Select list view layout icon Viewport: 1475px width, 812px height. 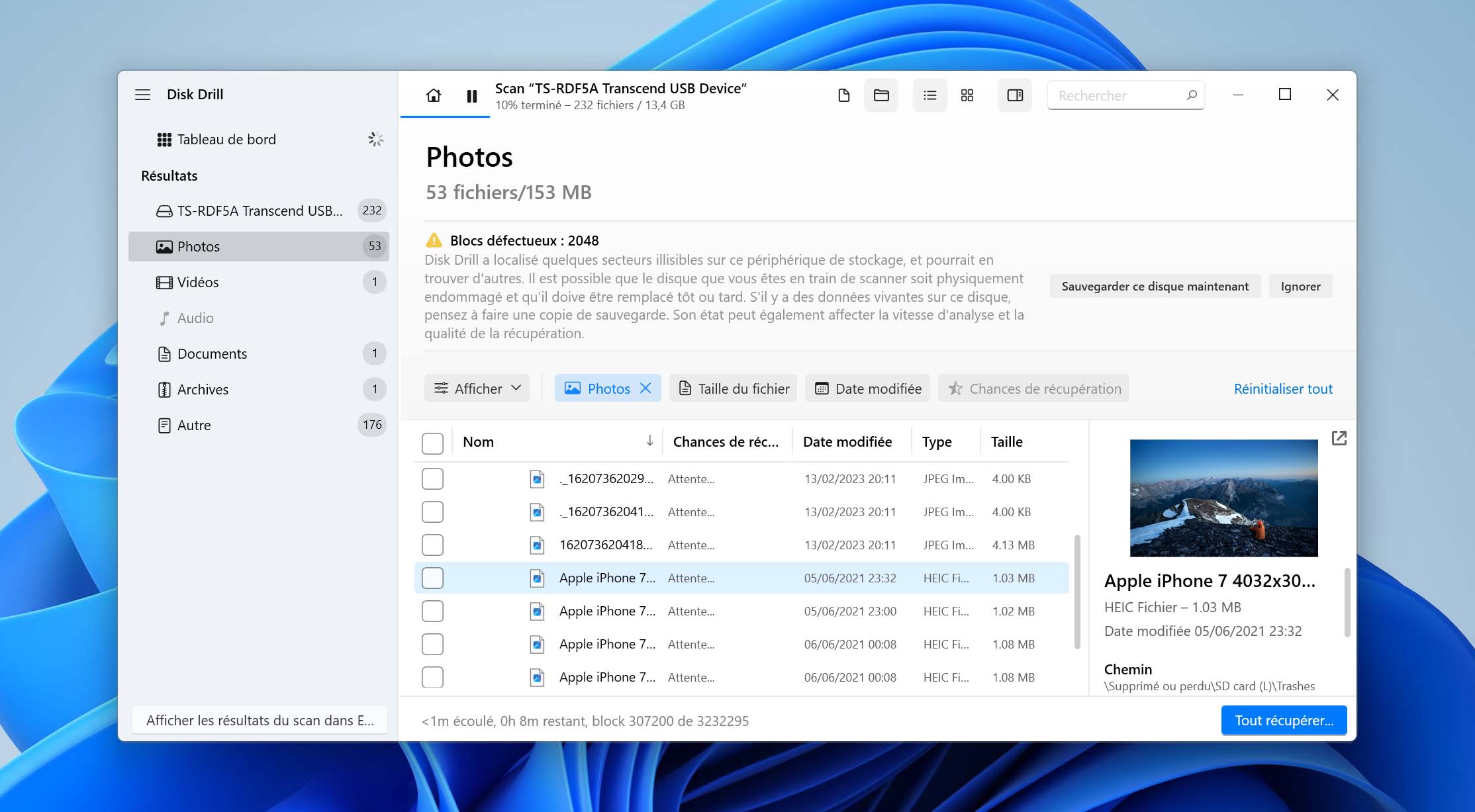[930, 96]
